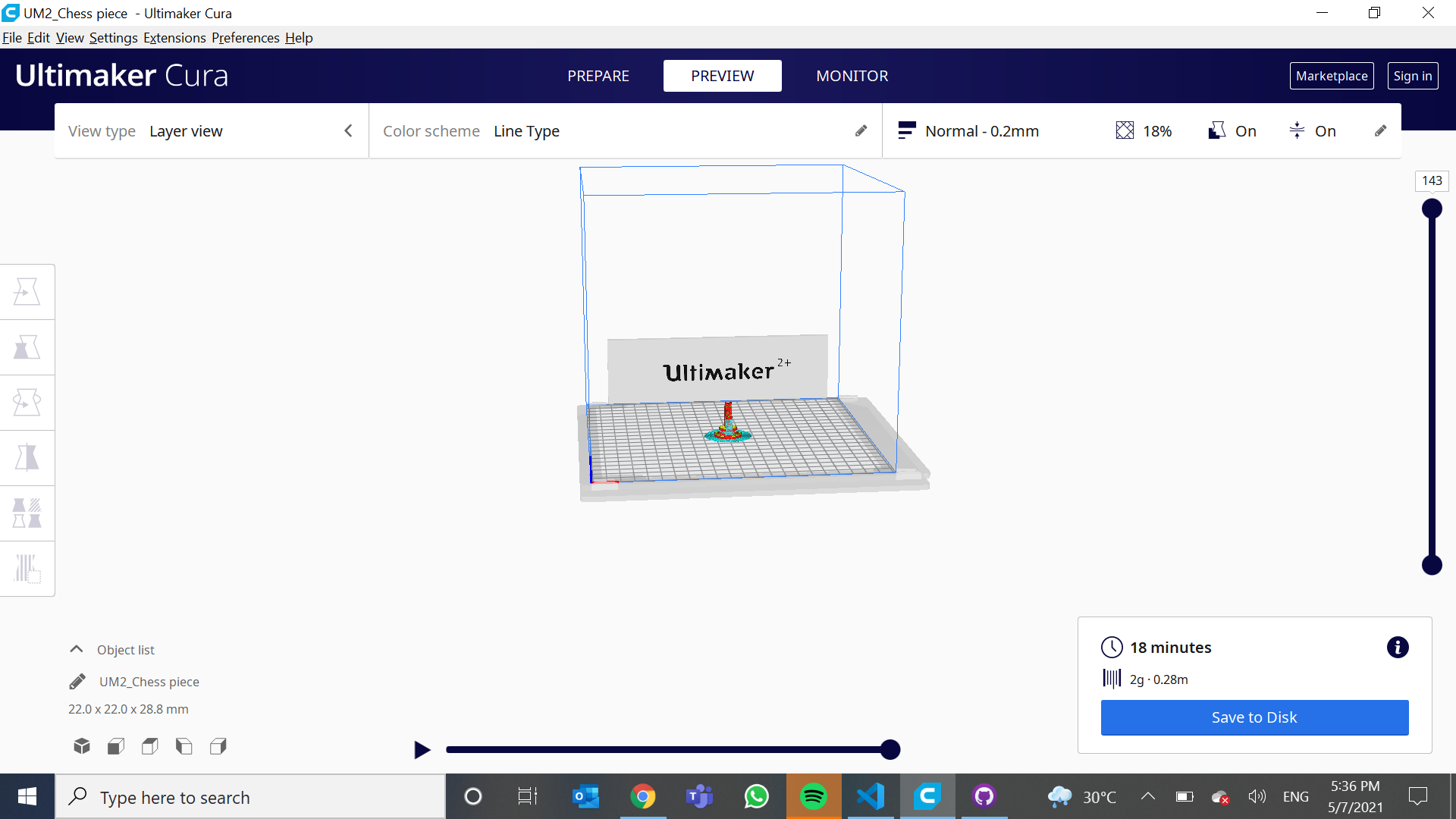
Task: Click the Normal 0.2mm profile icon
Action: [x=906, y=131]
